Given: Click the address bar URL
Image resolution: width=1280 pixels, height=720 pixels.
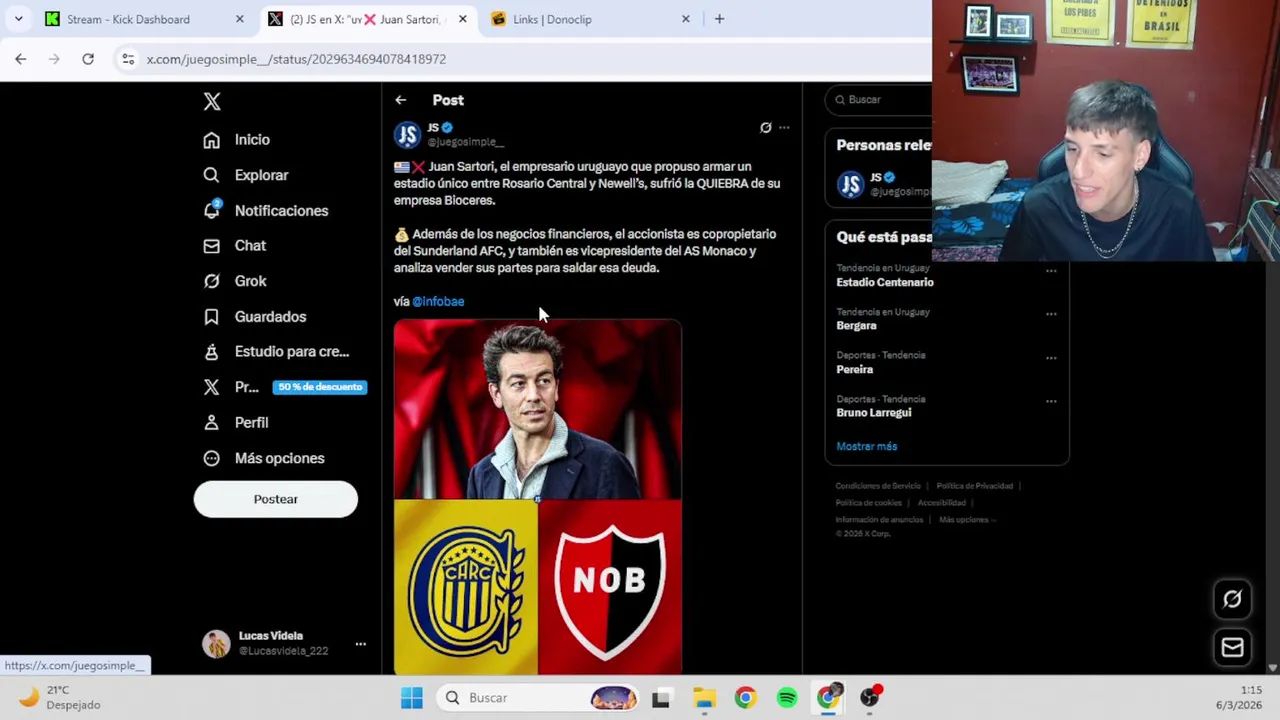Looking at the screenshot, I should point(296,59).
